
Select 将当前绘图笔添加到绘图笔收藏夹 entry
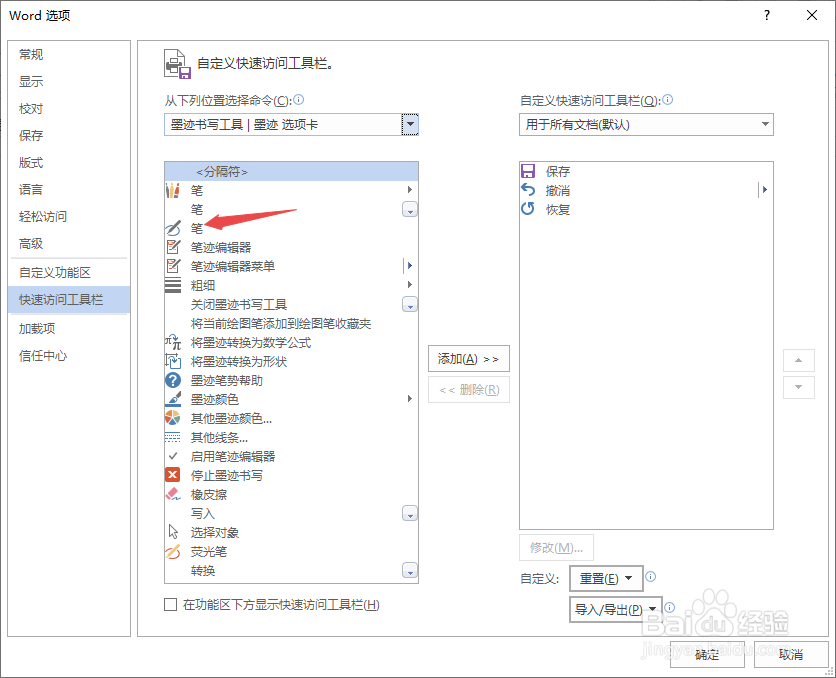click(291, 324)
